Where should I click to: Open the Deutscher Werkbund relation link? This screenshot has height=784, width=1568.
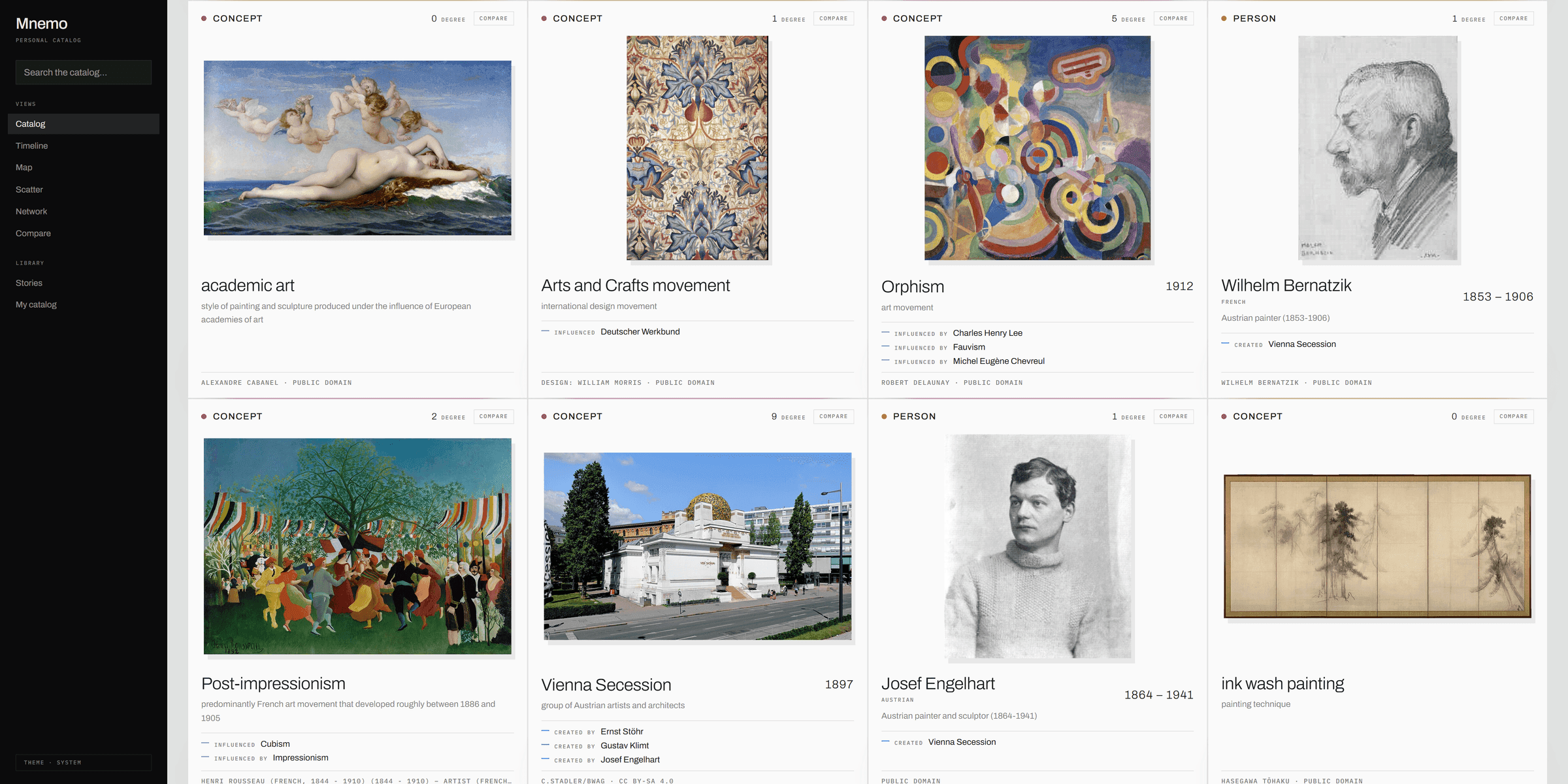640,332
